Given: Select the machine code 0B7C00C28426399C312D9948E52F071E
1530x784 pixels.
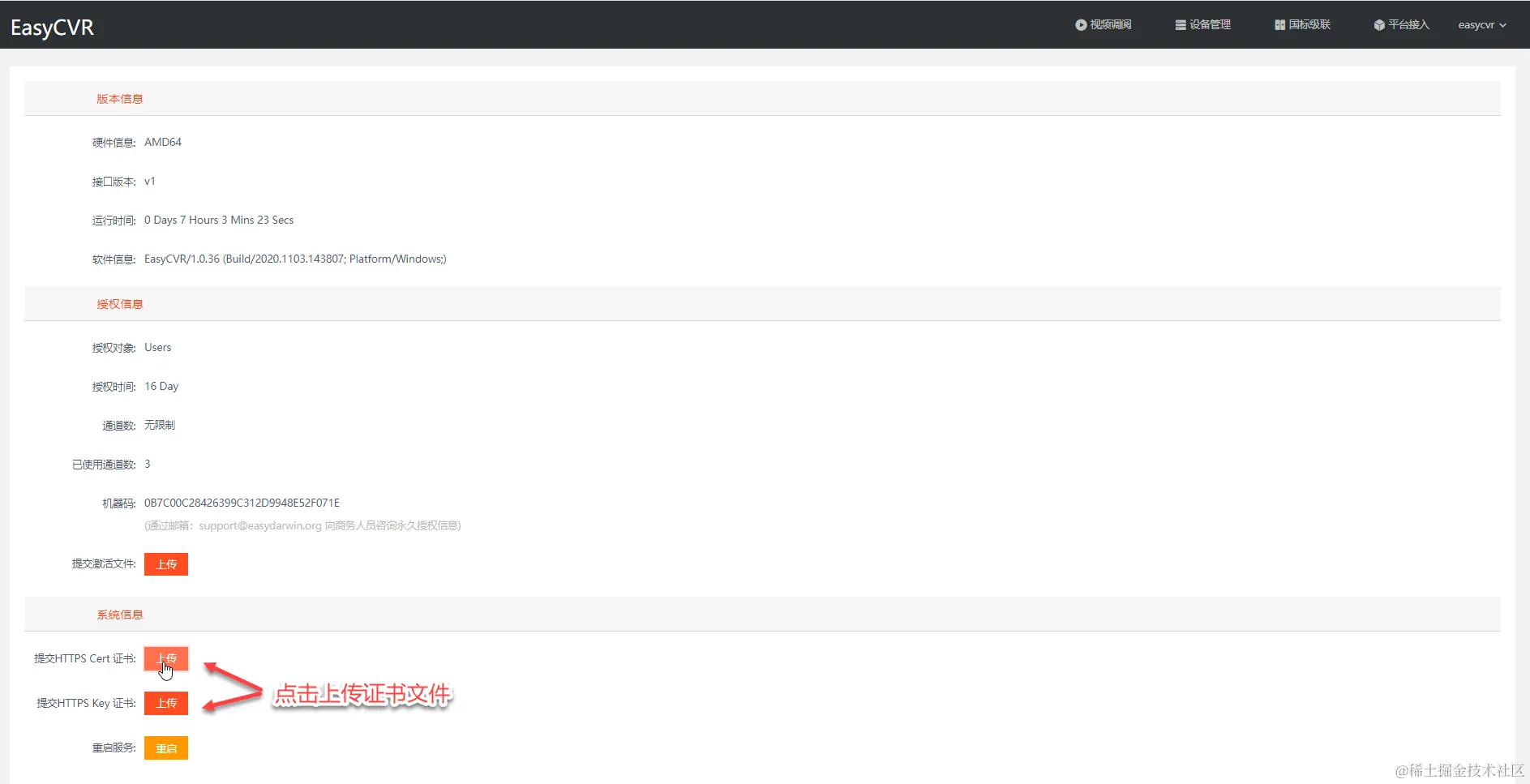Looking at the screenshot, I should (242, 503).
